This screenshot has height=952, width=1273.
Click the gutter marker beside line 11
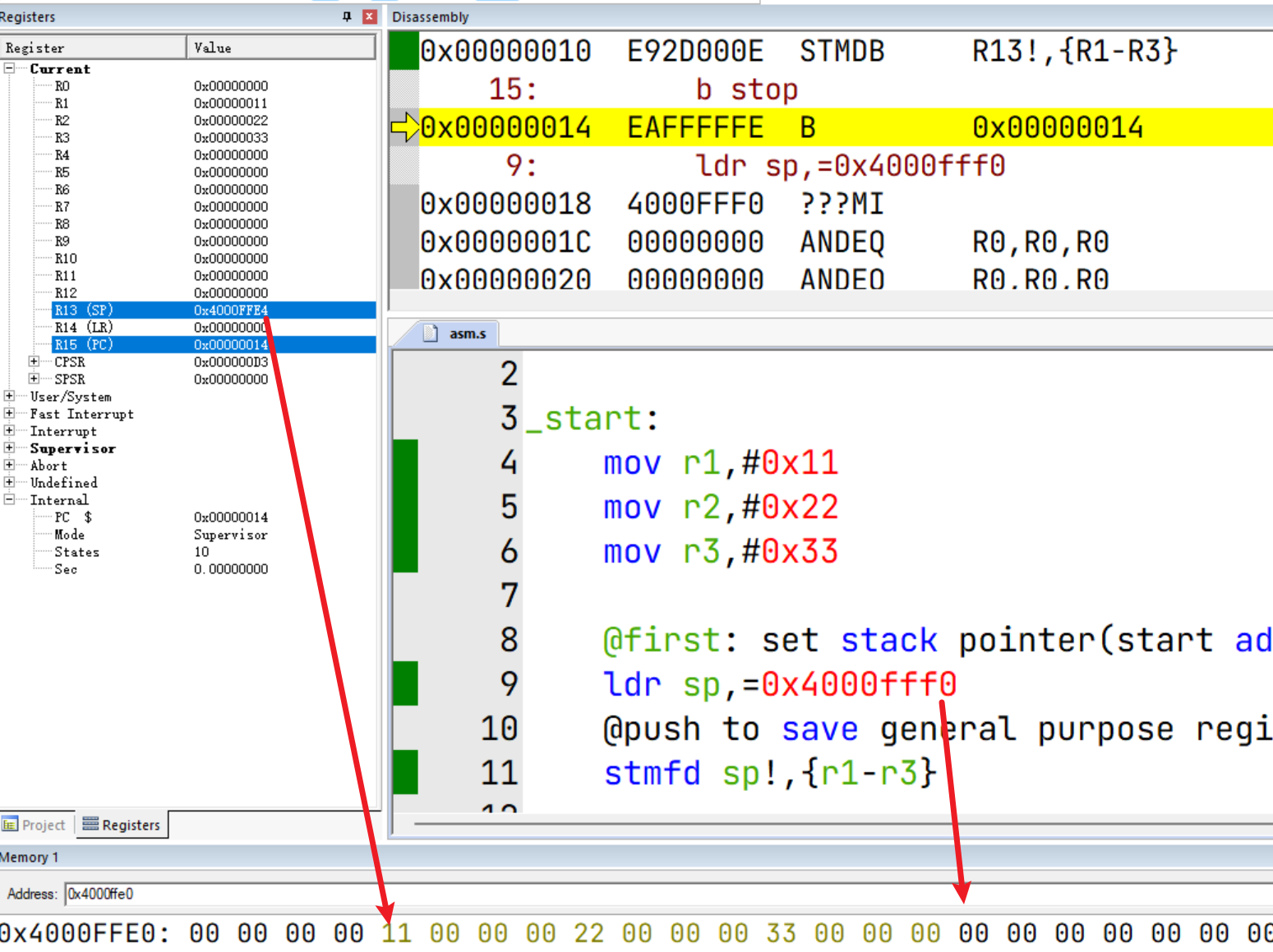pyautogui.click(x=405, y=772)
